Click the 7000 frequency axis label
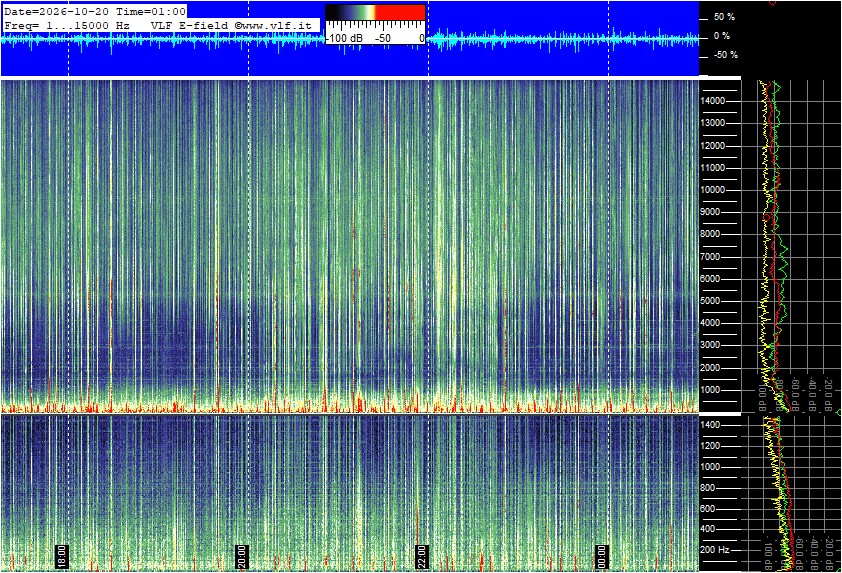 click(710, 257)
